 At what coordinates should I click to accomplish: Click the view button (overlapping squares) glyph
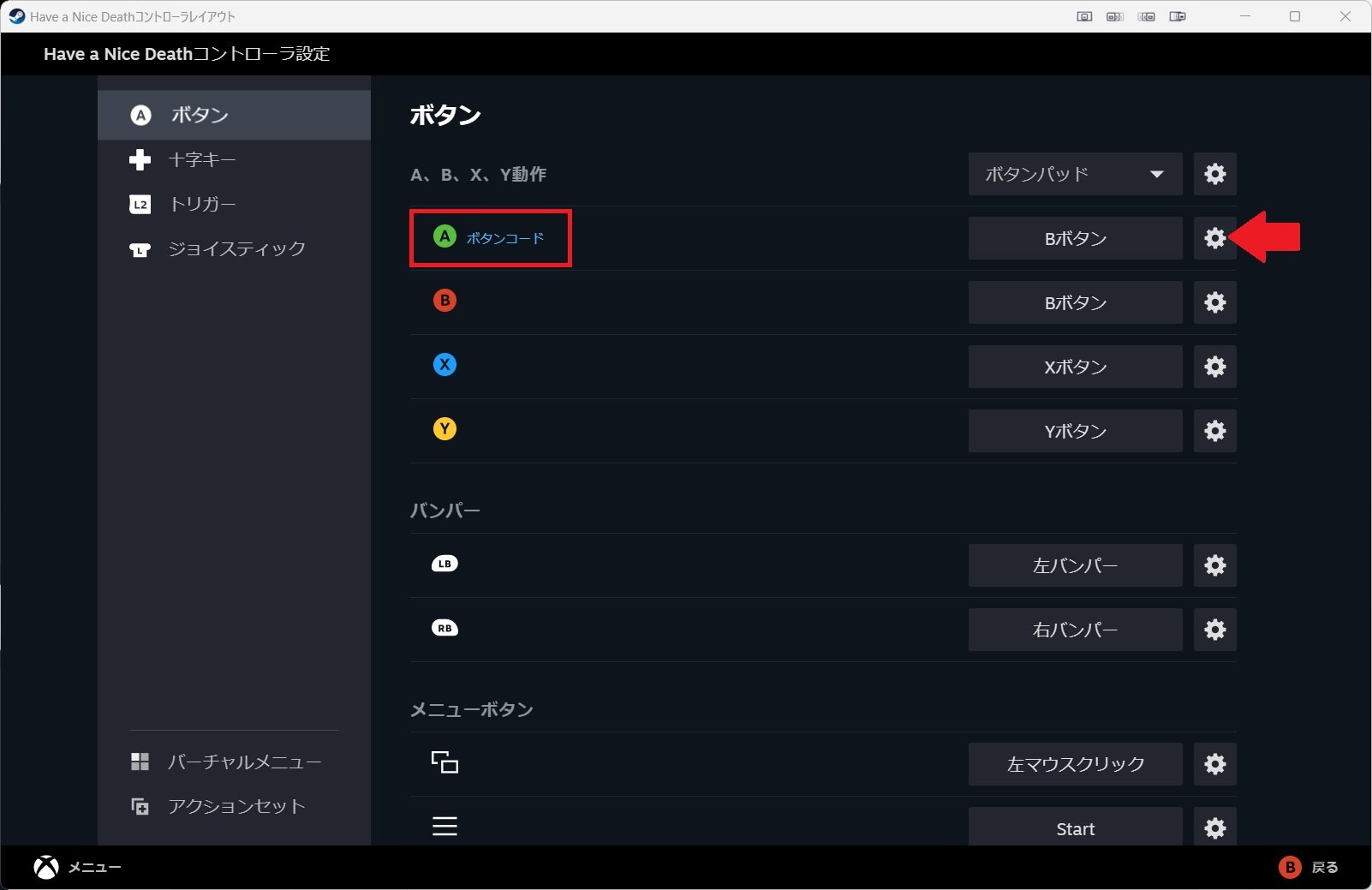444,762
